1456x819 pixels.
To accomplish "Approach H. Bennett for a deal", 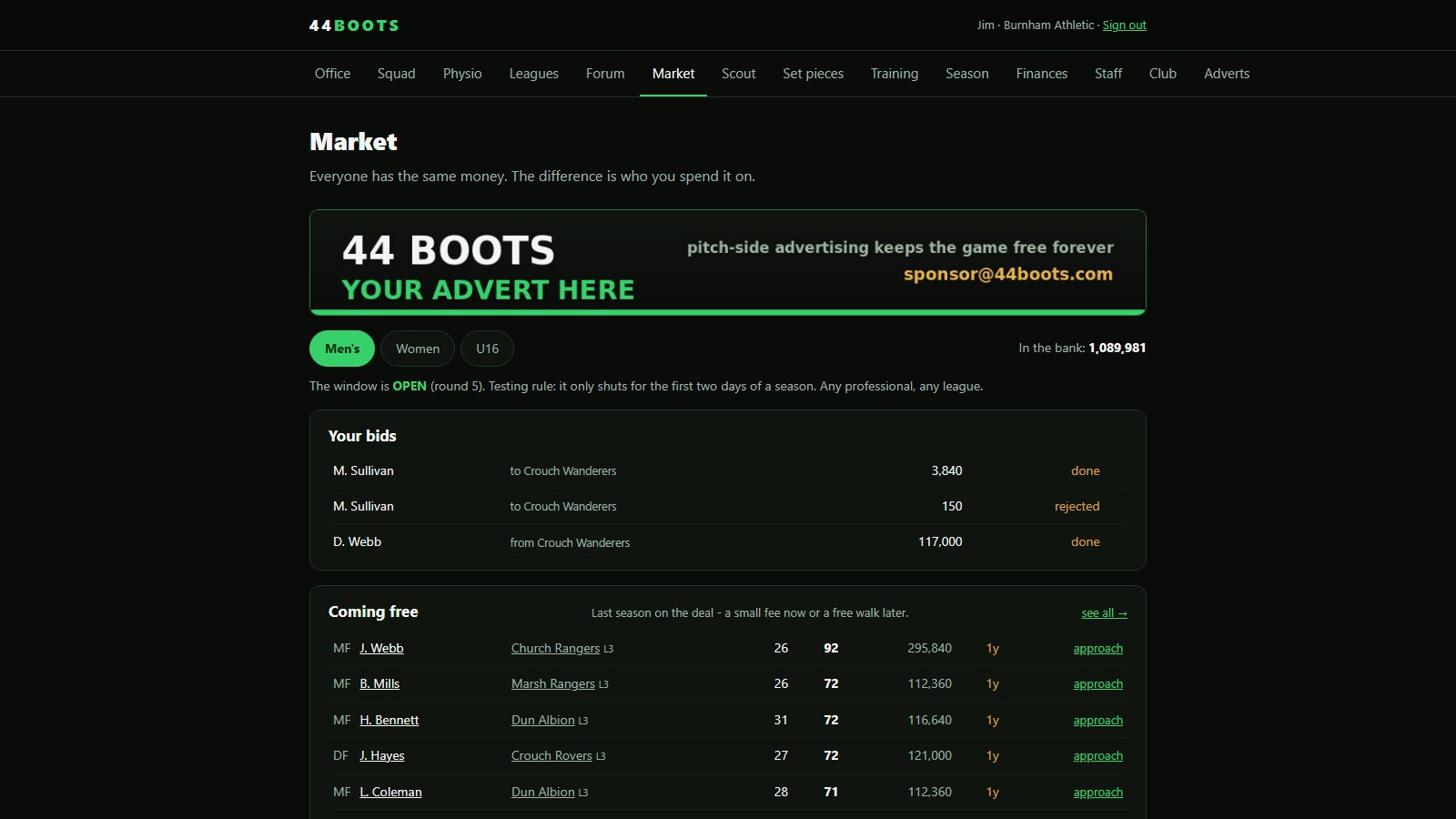I will 1097,720.
